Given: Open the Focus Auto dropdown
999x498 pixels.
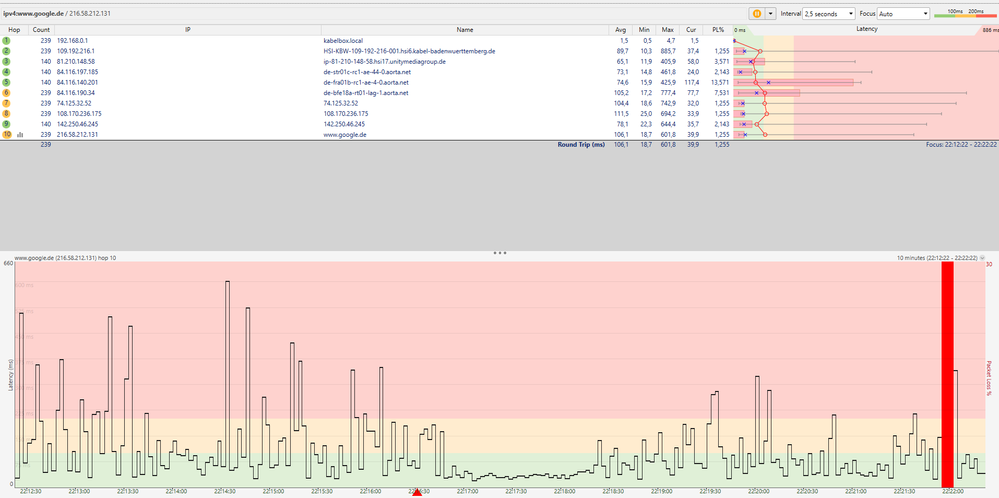Looking at the screenshot, I should pos(903,13).
